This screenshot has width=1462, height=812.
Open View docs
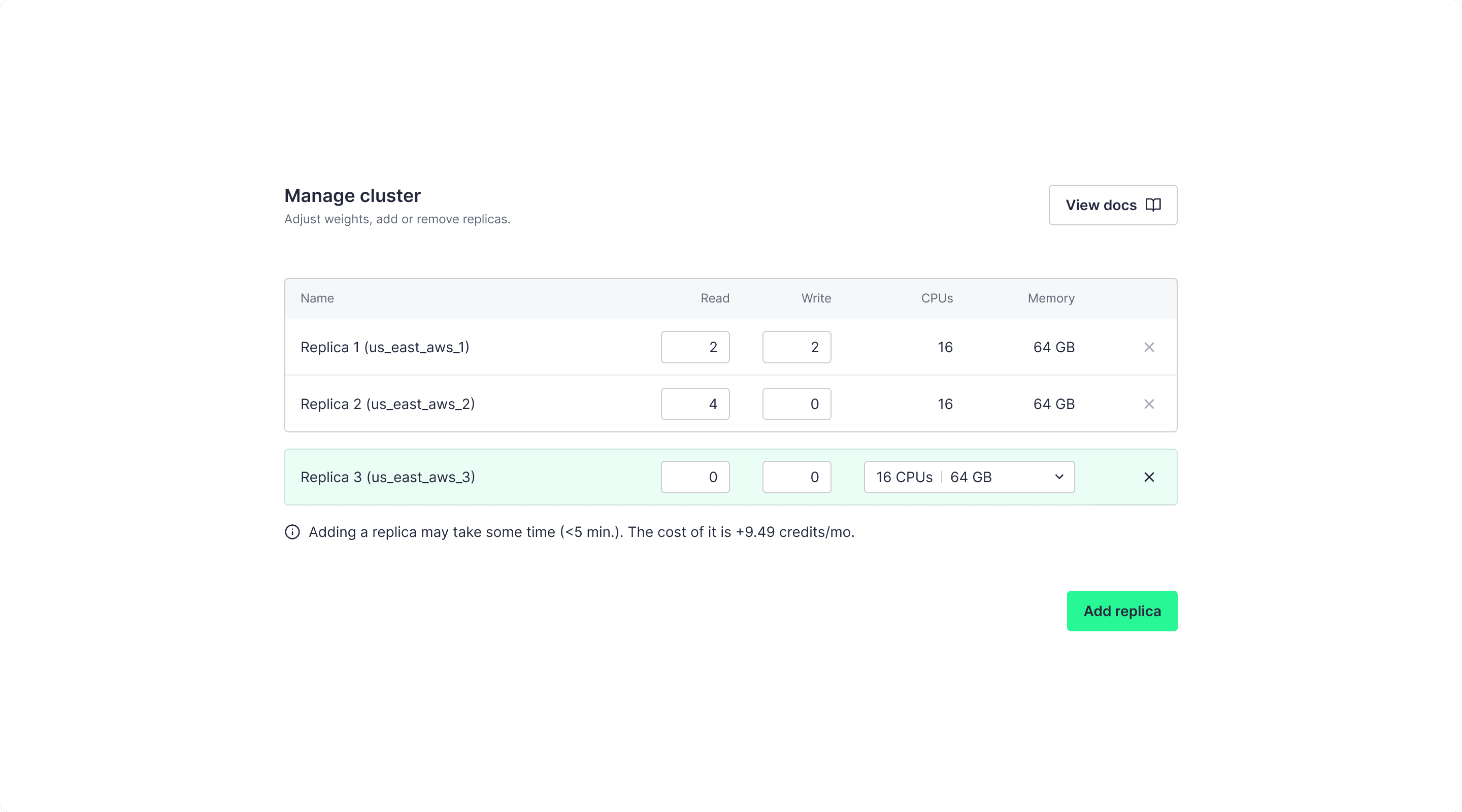click(1112, 205)
